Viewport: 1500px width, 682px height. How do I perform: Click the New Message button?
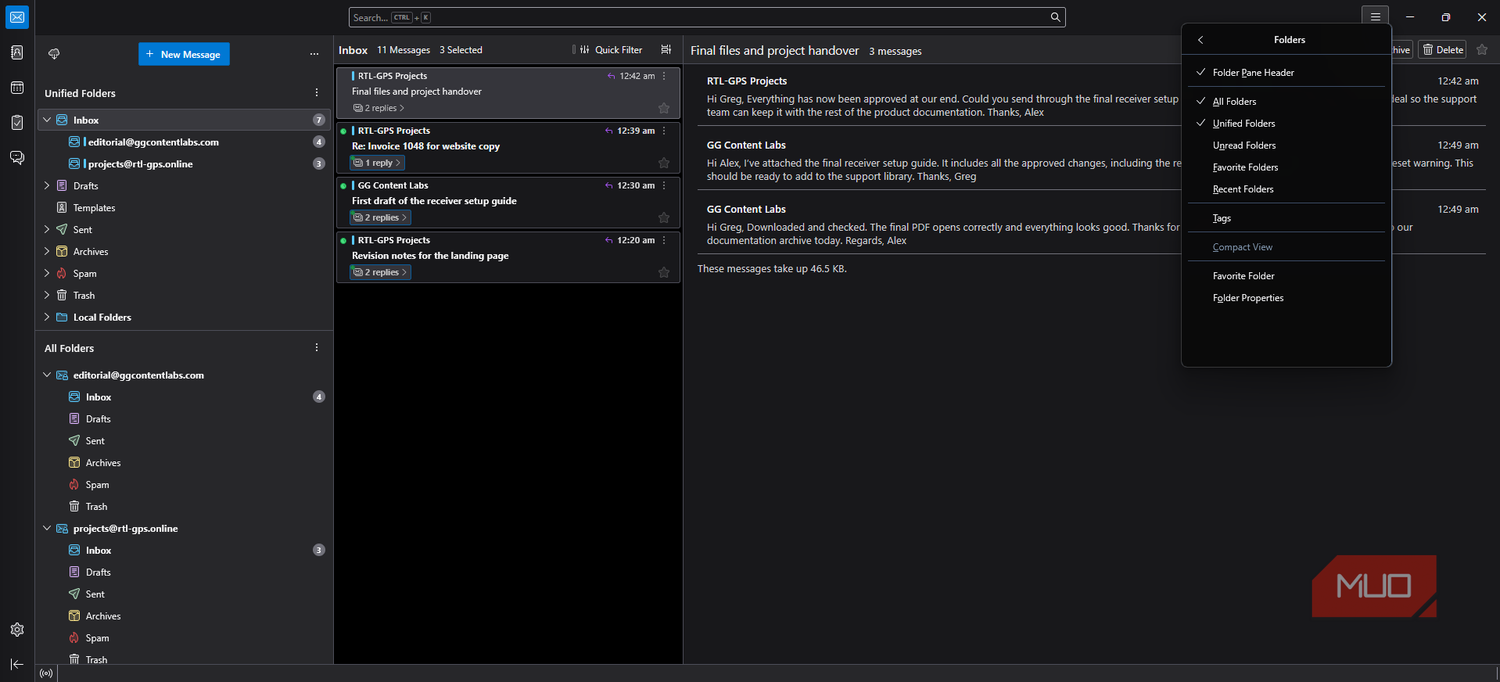184,54
